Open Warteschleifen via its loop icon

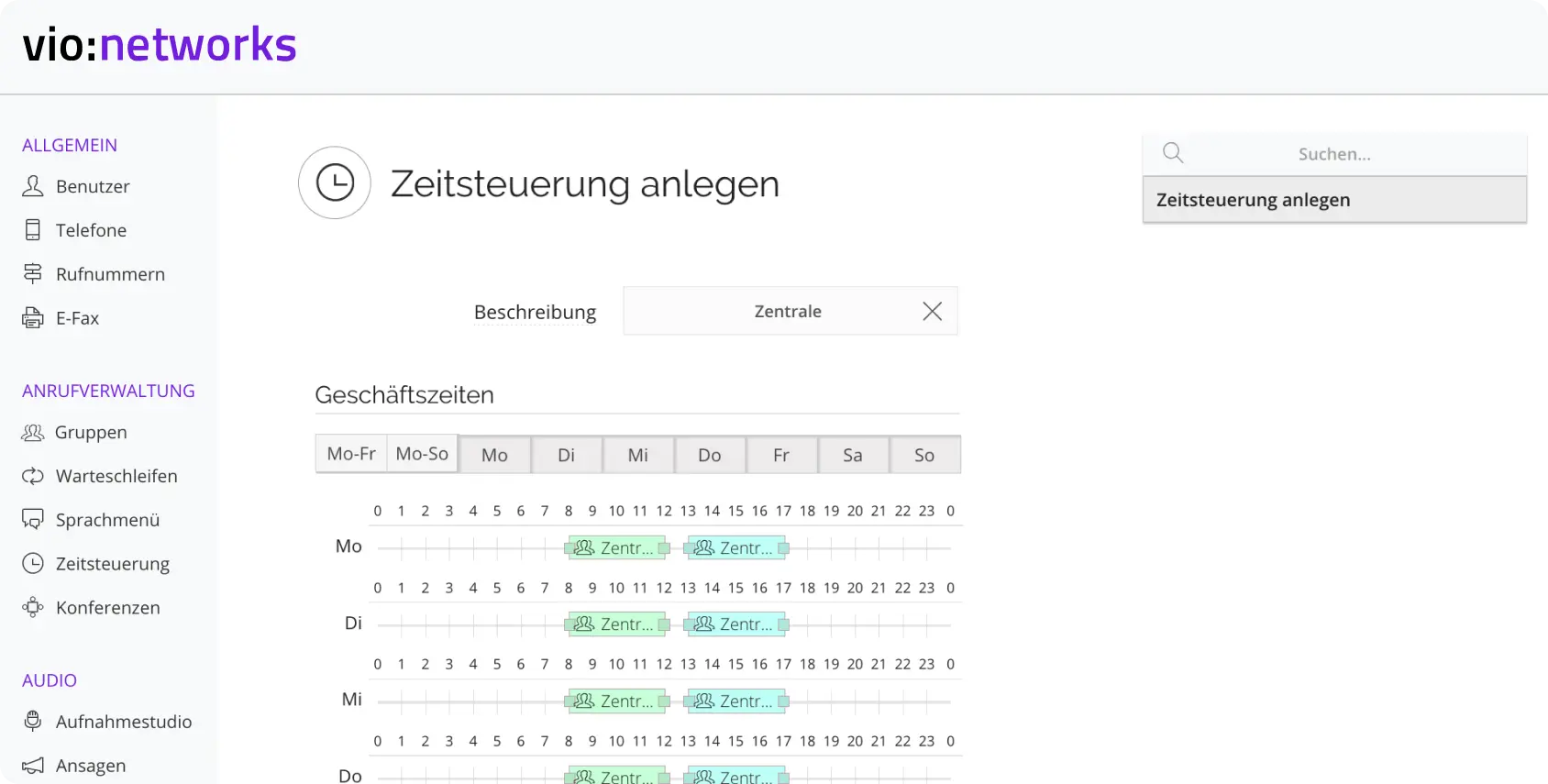pos(33,476)
